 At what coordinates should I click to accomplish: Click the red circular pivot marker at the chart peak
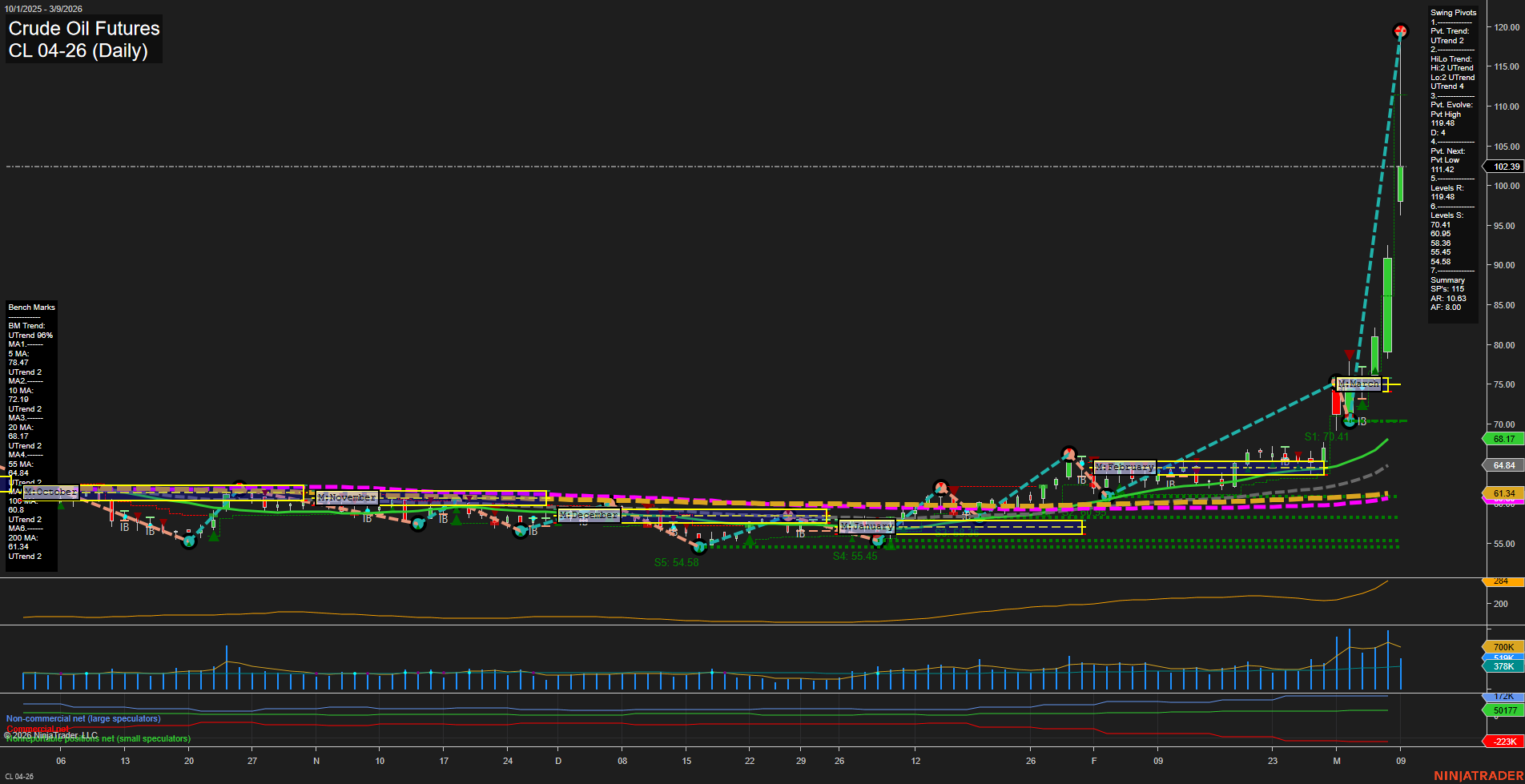click(x=1400, y=31)
